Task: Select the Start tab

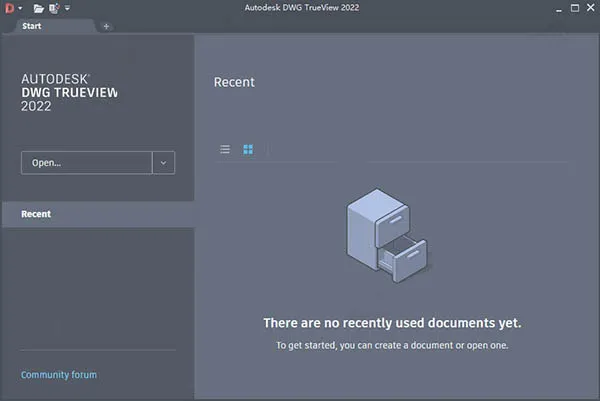Action: tap(32, 26)
